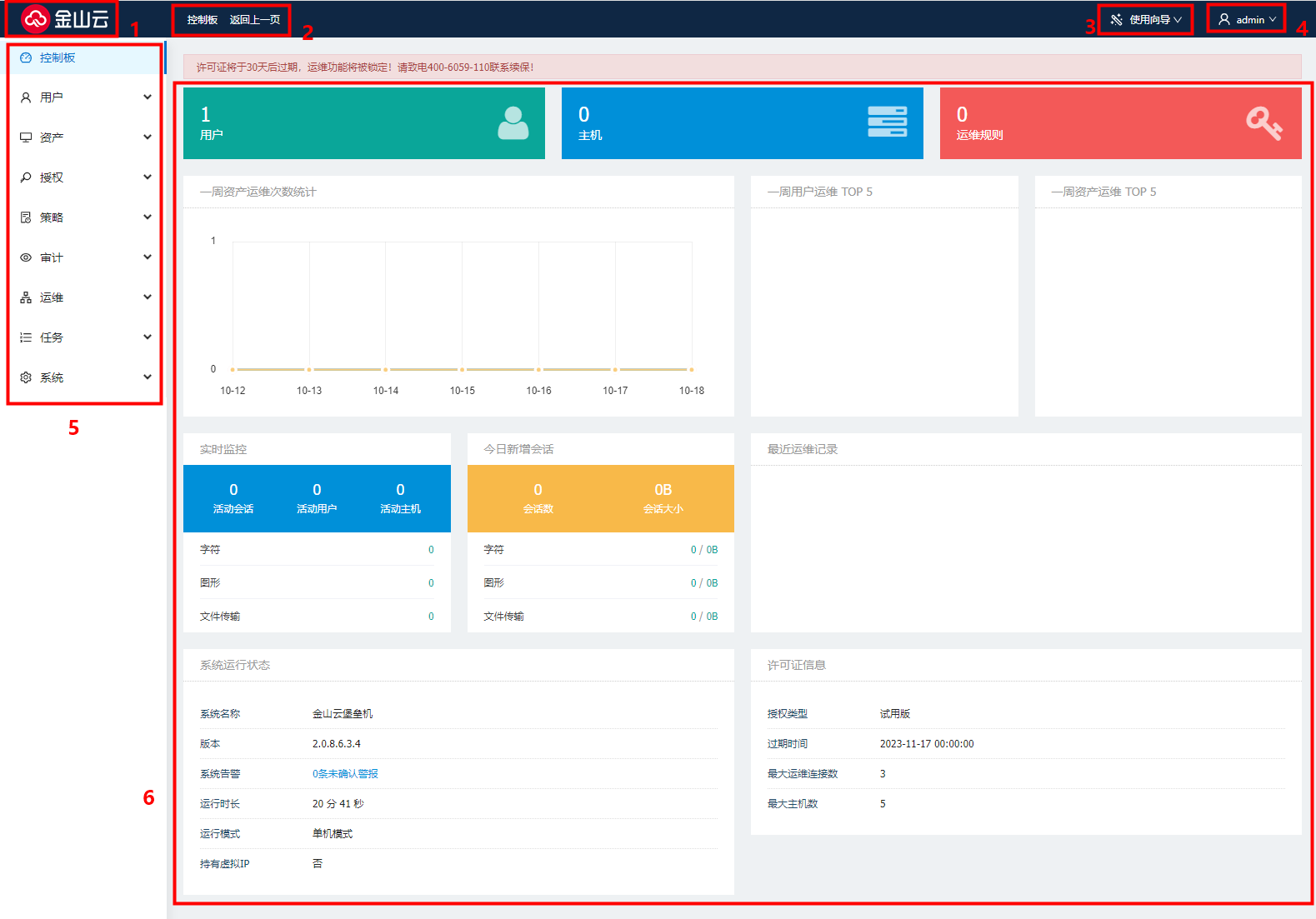Click the 10-15 data point on chart

pos(462,369)
